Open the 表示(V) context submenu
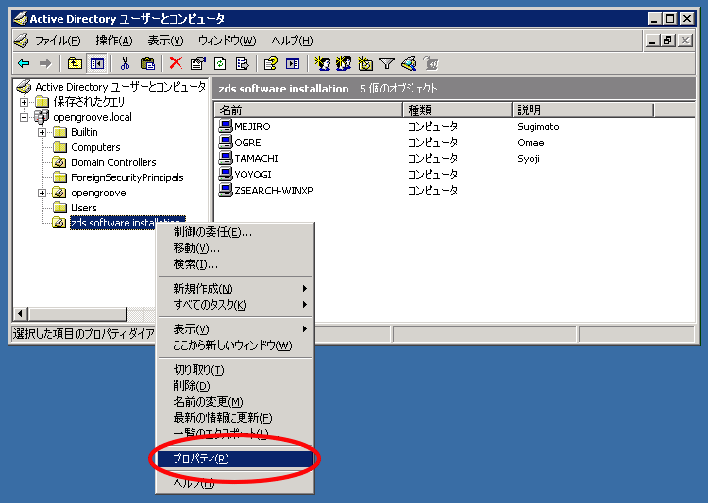This screenshot has width=708, height=503. tap(235, 329)
